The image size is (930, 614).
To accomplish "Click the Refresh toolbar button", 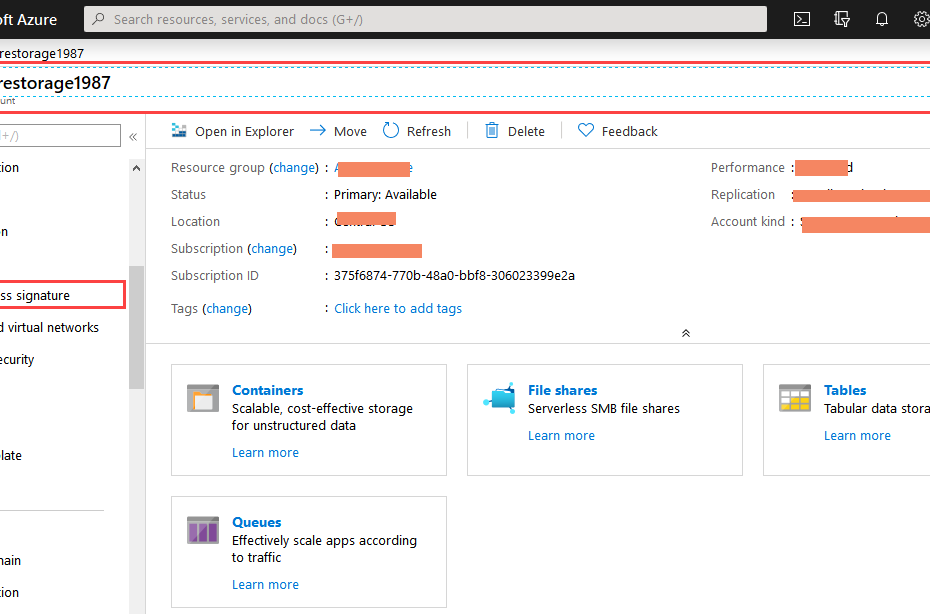I will pos(416,131).
